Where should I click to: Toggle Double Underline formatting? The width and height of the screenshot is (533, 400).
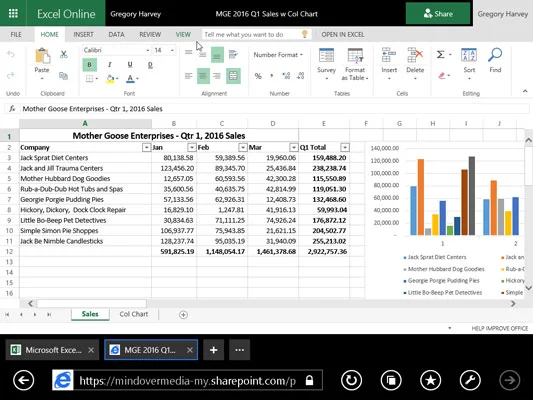tap(150, 65)
